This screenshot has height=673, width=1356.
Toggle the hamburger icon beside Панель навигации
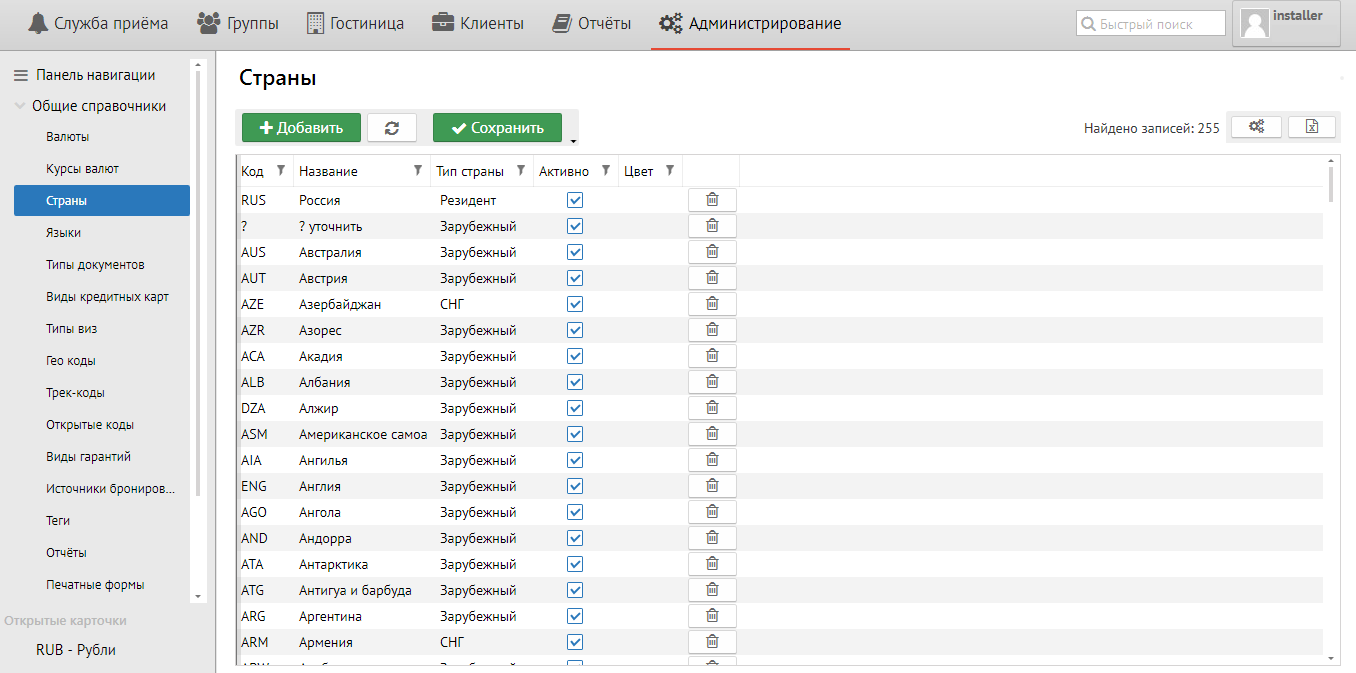point(20,75)
